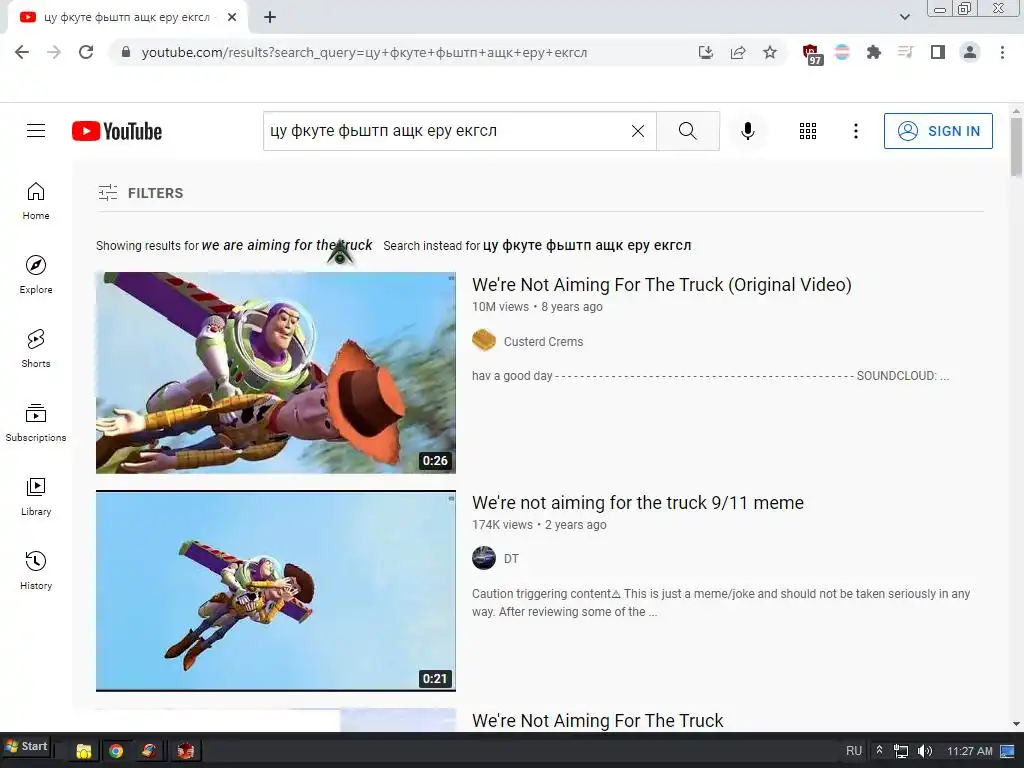Go to Home in the sidebar

[x=36, y=201]
